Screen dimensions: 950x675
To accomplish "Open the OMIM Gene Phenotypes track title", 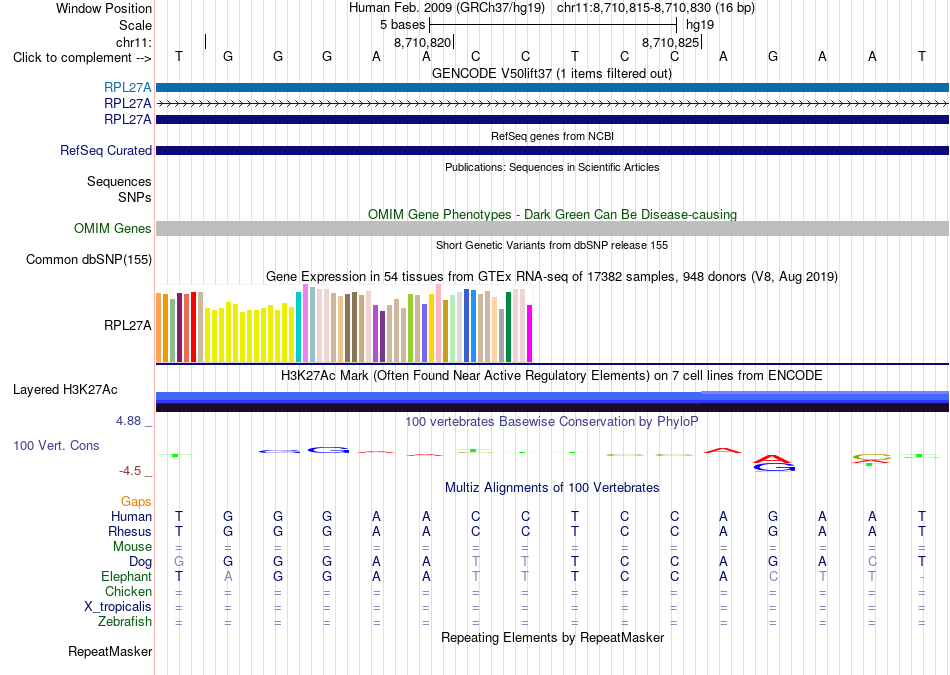I will (552, 214).
